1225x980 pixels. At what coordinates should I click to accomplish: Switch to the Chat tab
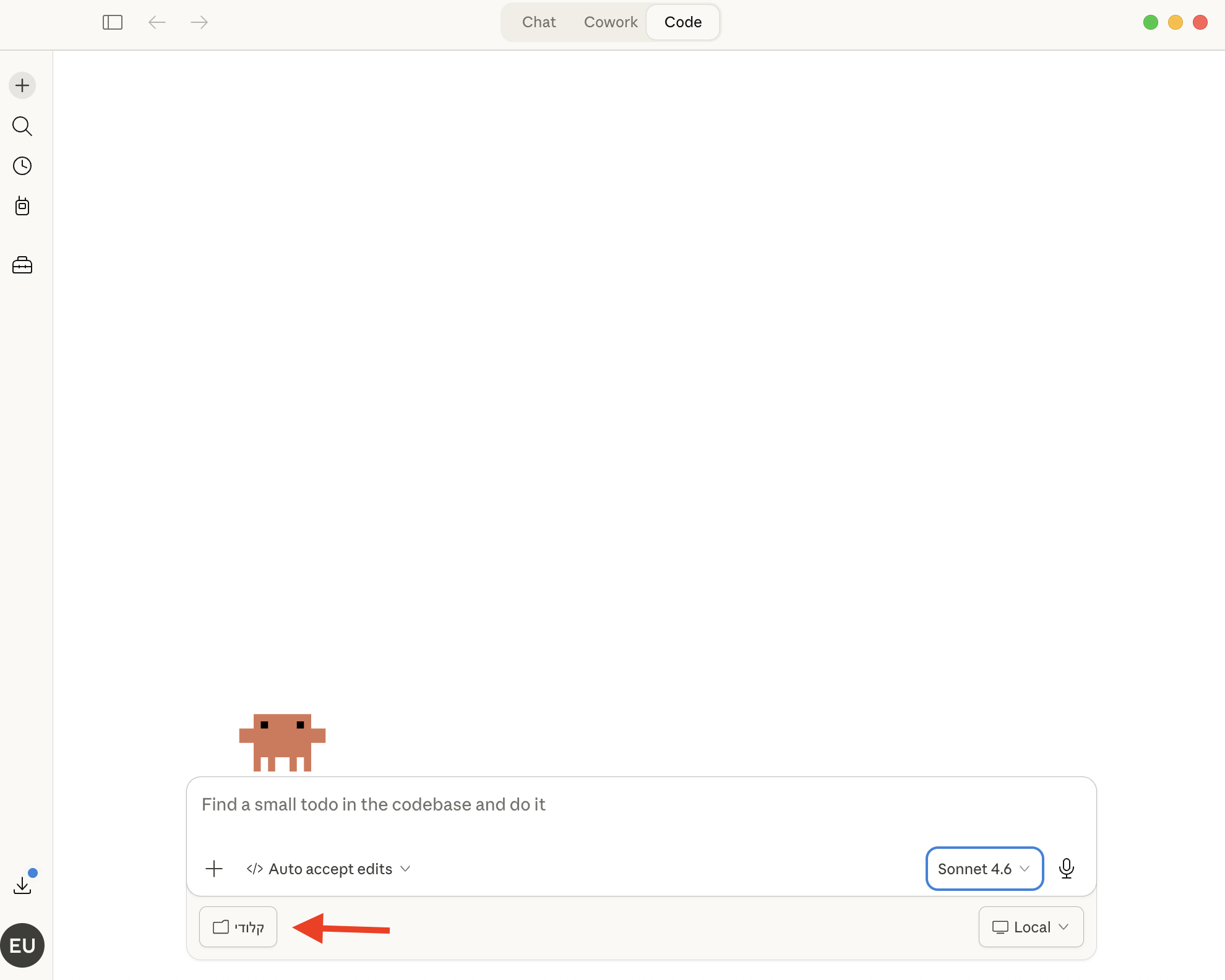pos(539,22)
